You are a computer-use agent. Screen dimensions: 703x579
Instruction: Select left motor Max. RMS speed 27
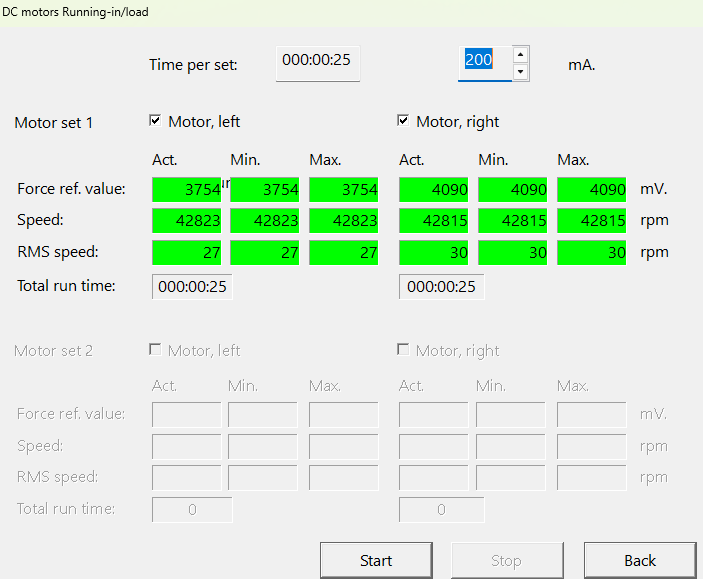[x=343, y=252]
